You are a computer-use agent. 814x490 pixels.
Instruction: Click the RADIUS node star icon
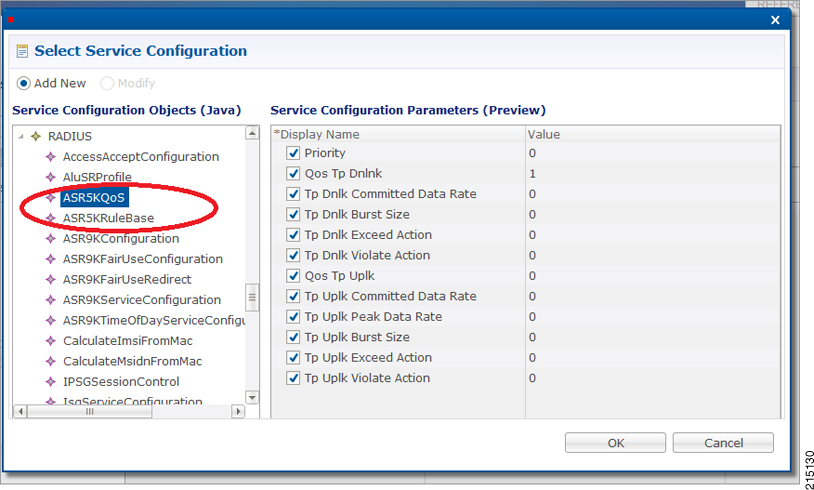click(x=36, y=137)
